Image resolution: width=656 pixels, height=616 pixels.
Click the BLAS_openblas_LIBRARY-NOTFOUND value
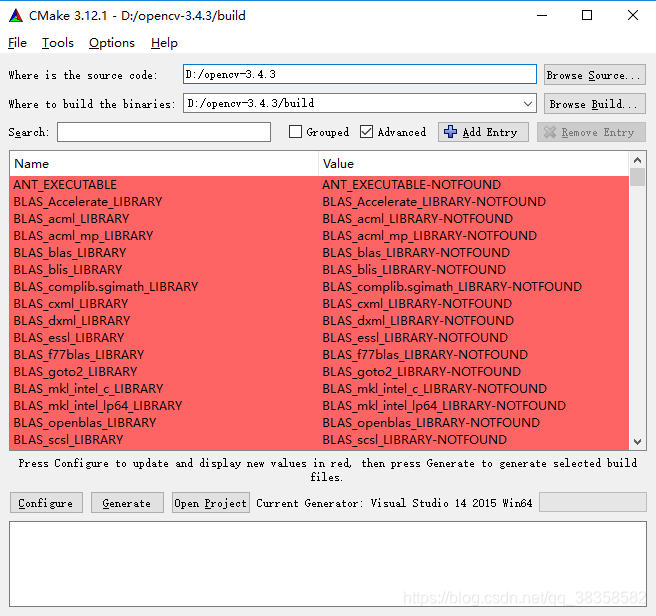click(x=431, y=422)
